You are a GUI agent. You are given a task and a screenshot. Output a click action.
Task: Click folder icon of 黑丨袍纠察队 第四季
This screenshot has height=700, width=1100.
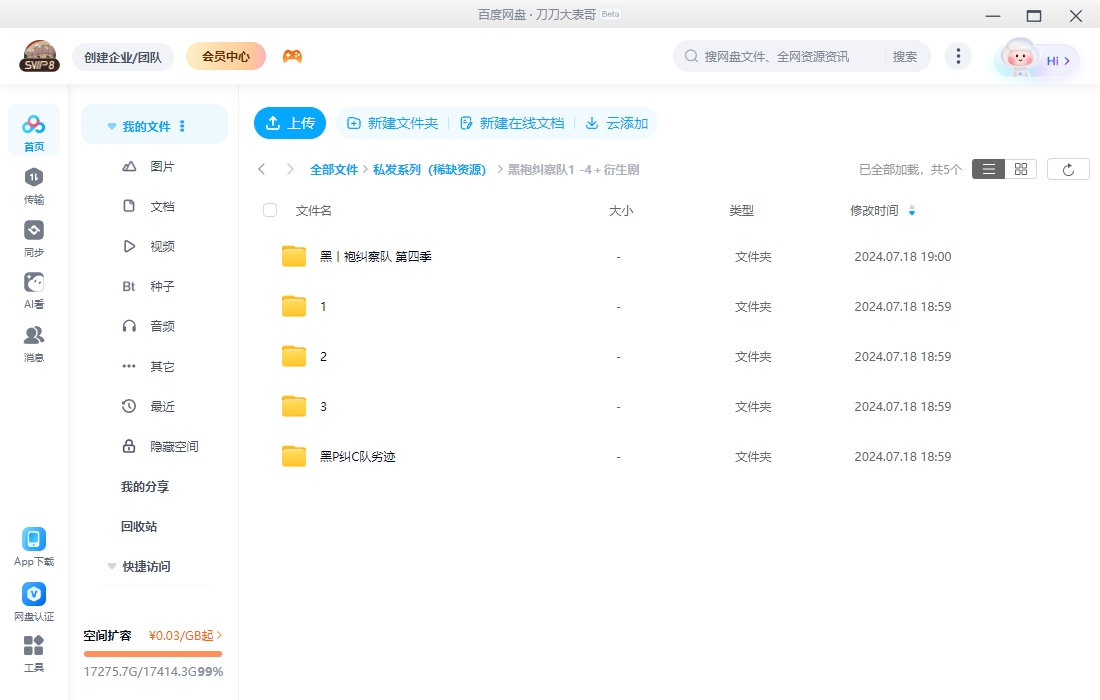pyautogui.click(x=294, y=256)
